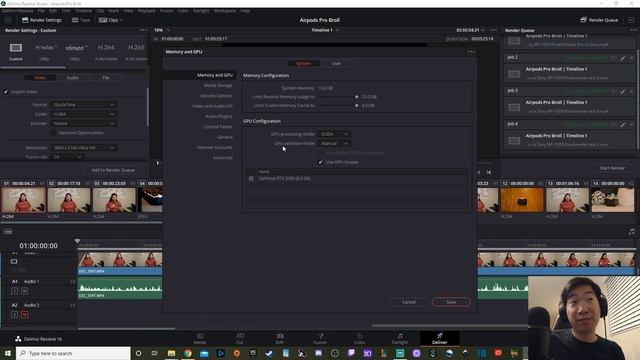Open the Resolution 3840 x 2160 dropdown
The width and height of the screenshot is (640, 360).
tap(83, 148)
